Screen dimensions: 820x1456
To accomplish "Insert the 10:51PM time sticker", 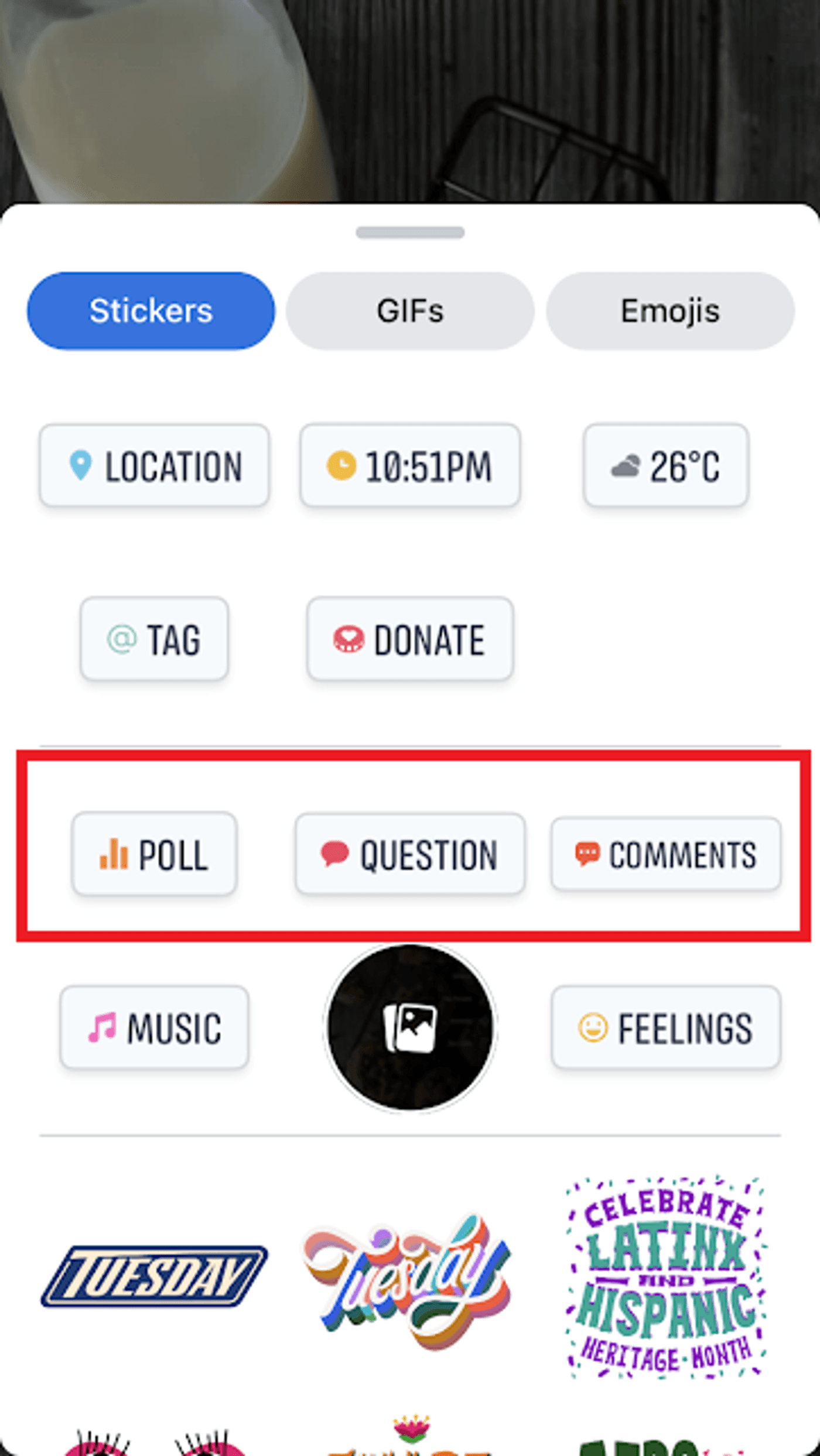I will click(410, 466).
